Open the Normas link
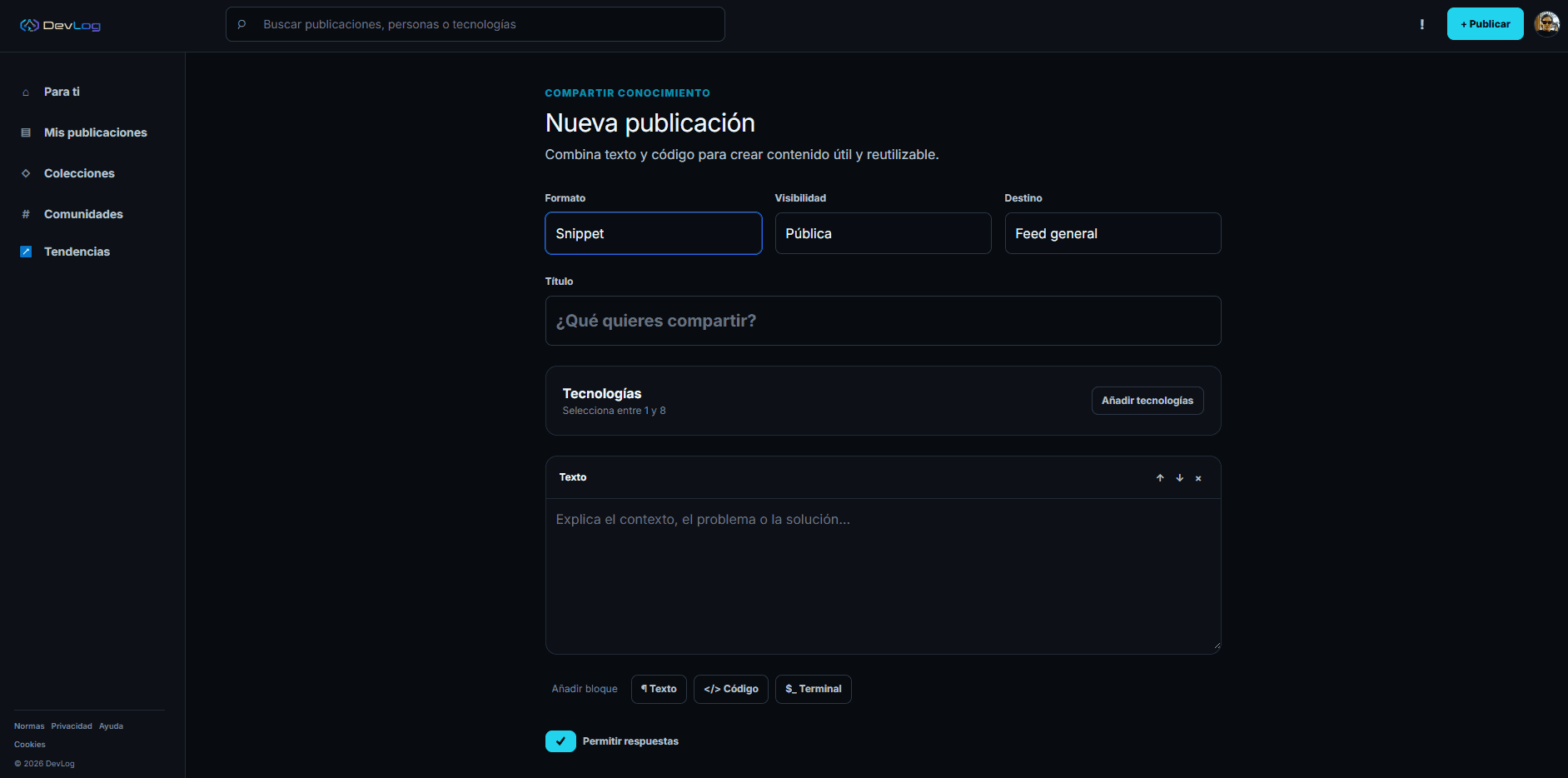1568x778 pixels. click(29, 726)
